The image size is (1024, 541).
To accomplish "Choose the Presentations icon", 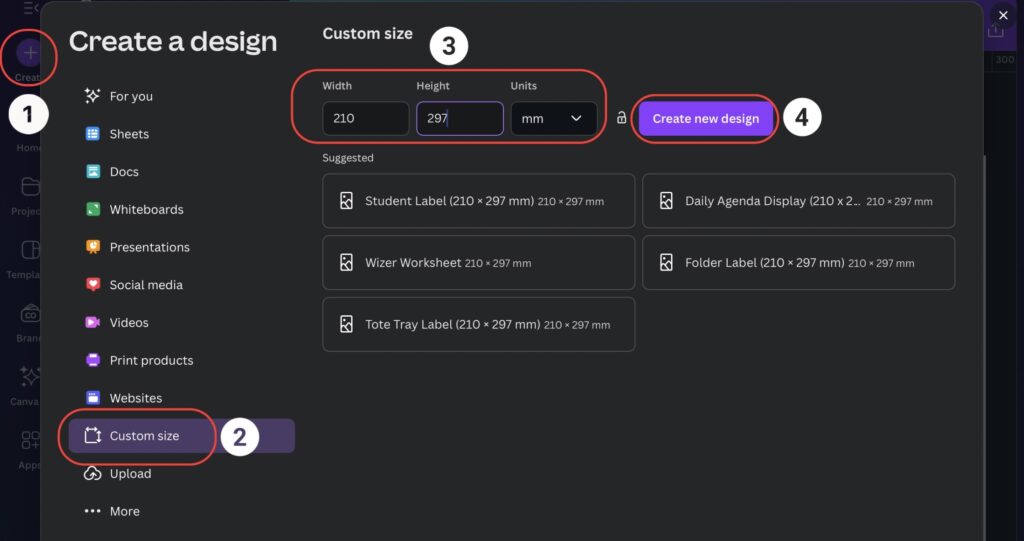I will [x=93, y=247].
